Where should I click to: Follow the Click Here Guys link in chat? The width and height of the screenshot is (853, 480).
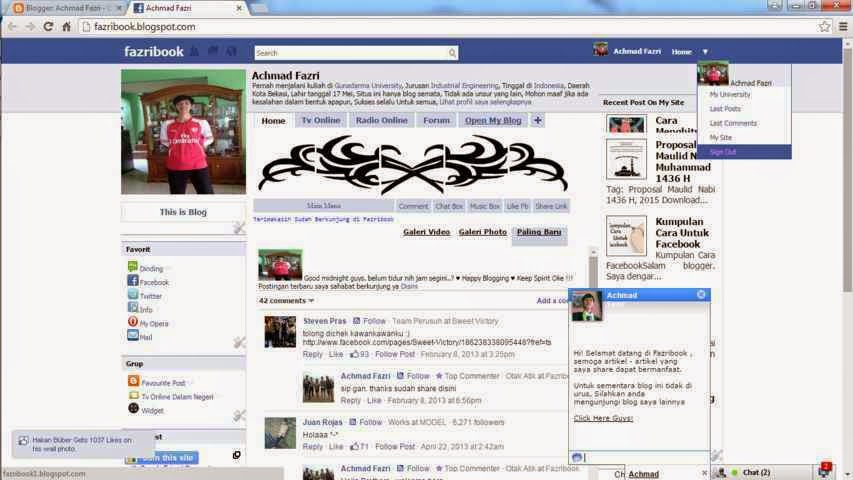(x=603, y=418)
